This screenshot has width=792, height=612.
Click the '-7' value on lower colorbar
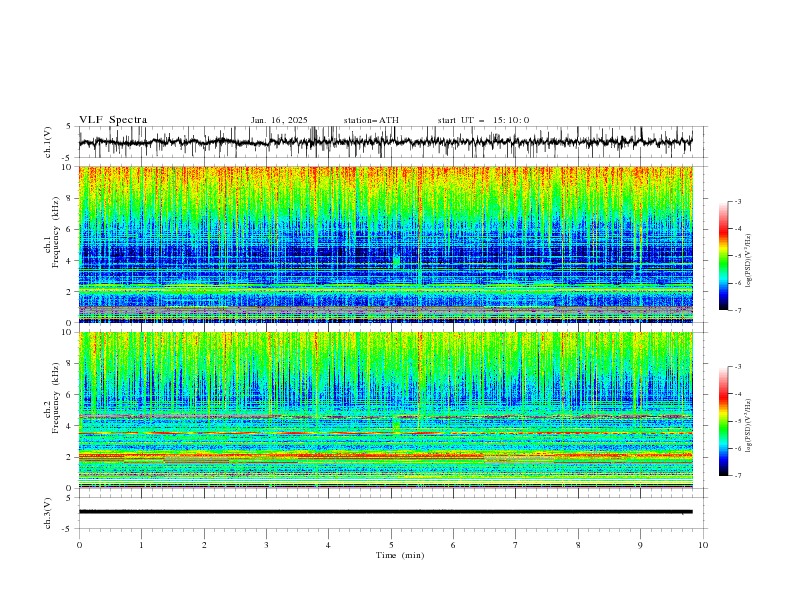(x=737, y=476)
